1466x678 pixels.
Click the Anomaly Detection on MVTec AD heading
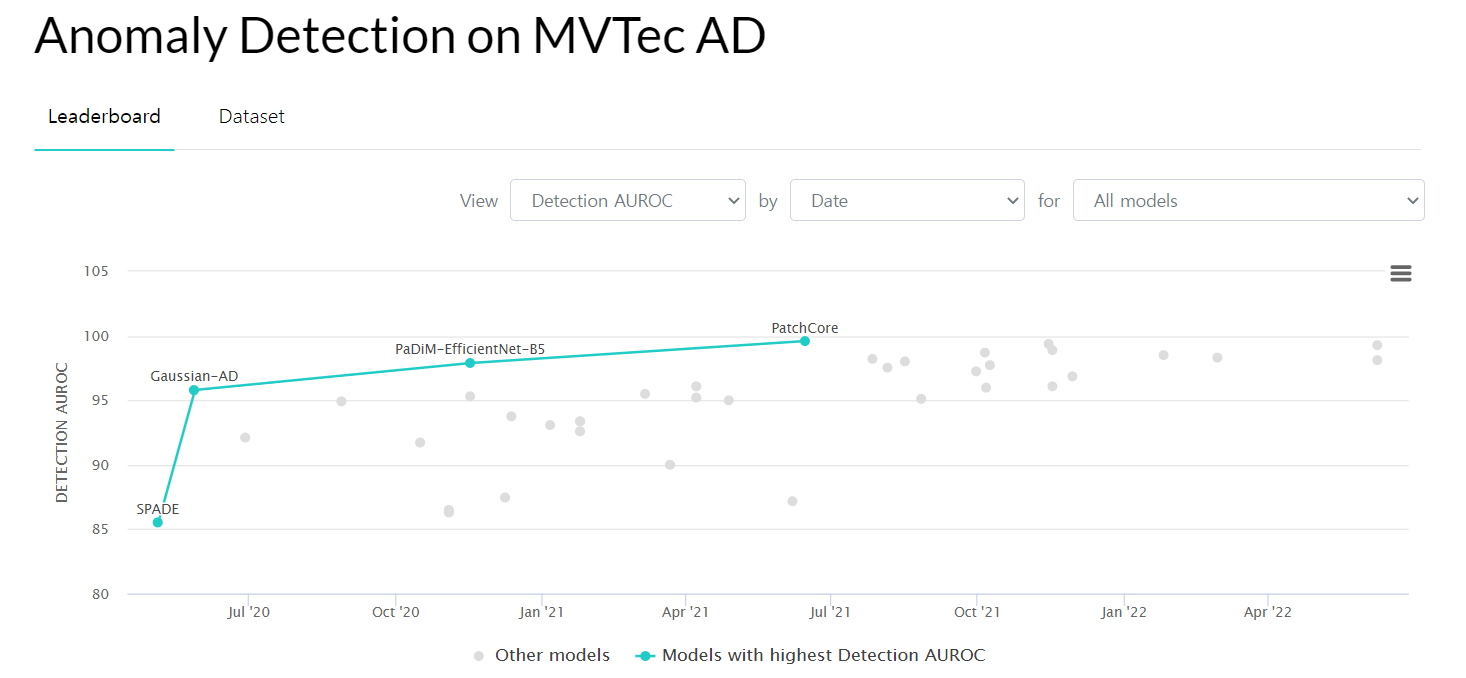pos(400,35)
